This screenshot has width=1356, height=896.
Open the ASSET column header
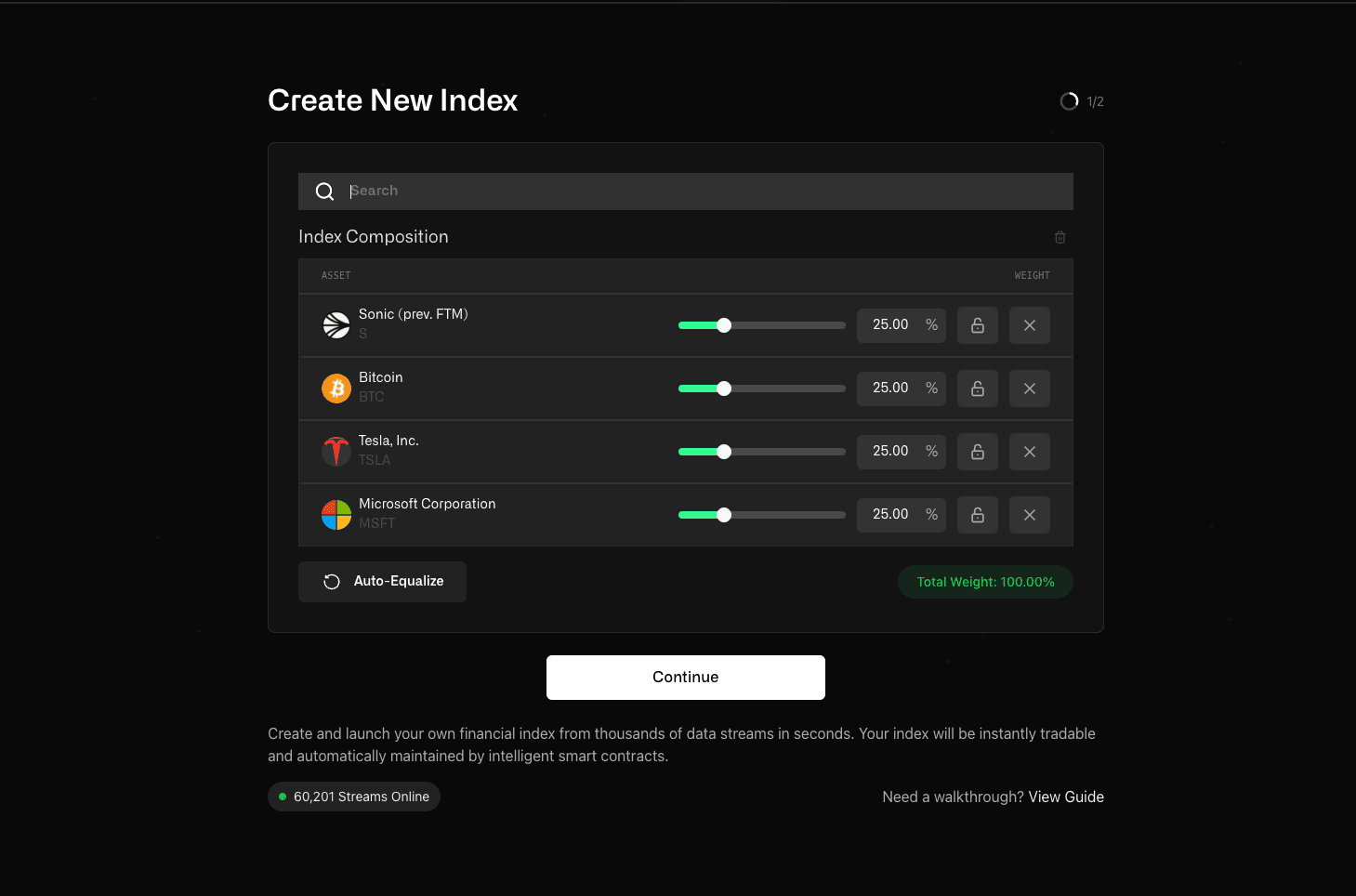tap(336, 275)
